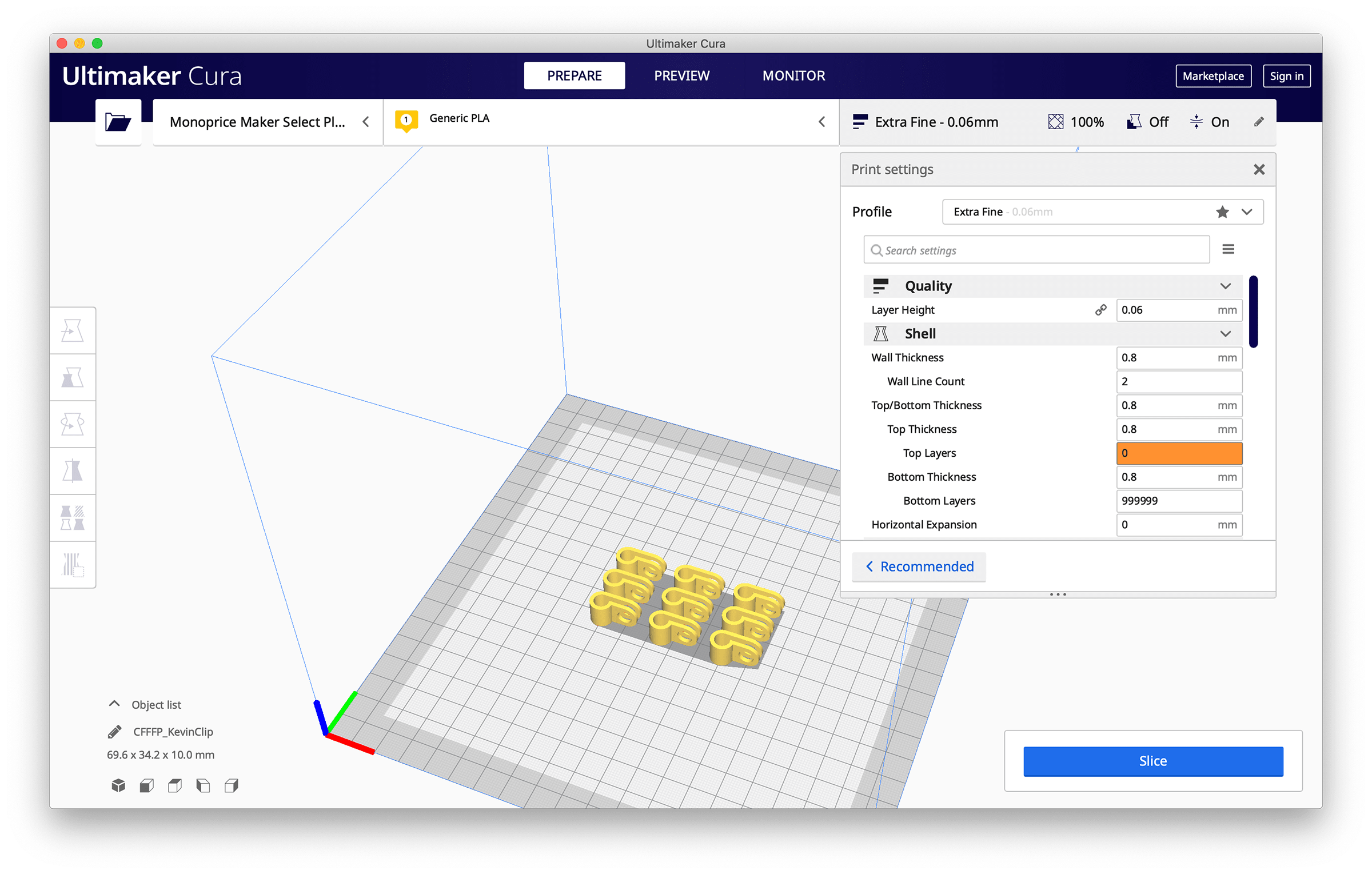Click the pencil edit icon in print settings bar
The width and height of the screenshot is (1372, 874).
click(x=1258, y=122)
